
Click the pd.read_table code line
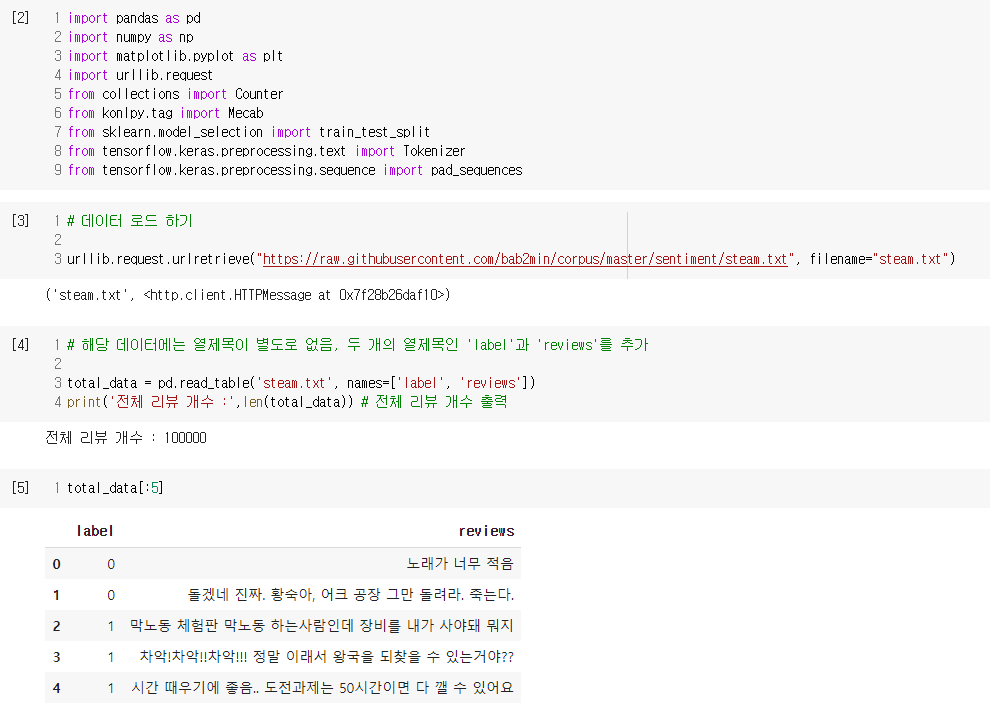click(301, 383)
